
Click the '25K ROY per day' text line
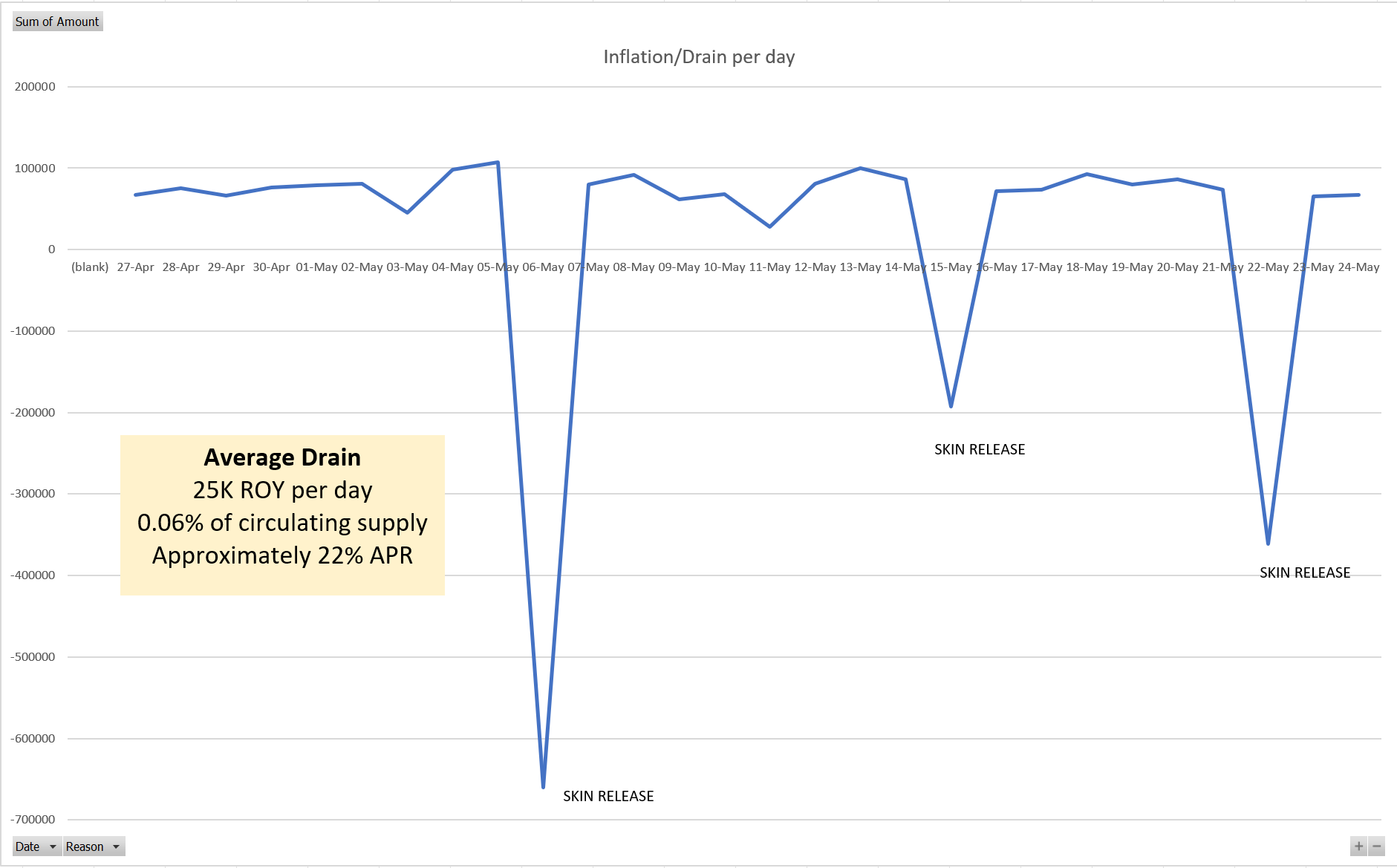tap(282, 490)
